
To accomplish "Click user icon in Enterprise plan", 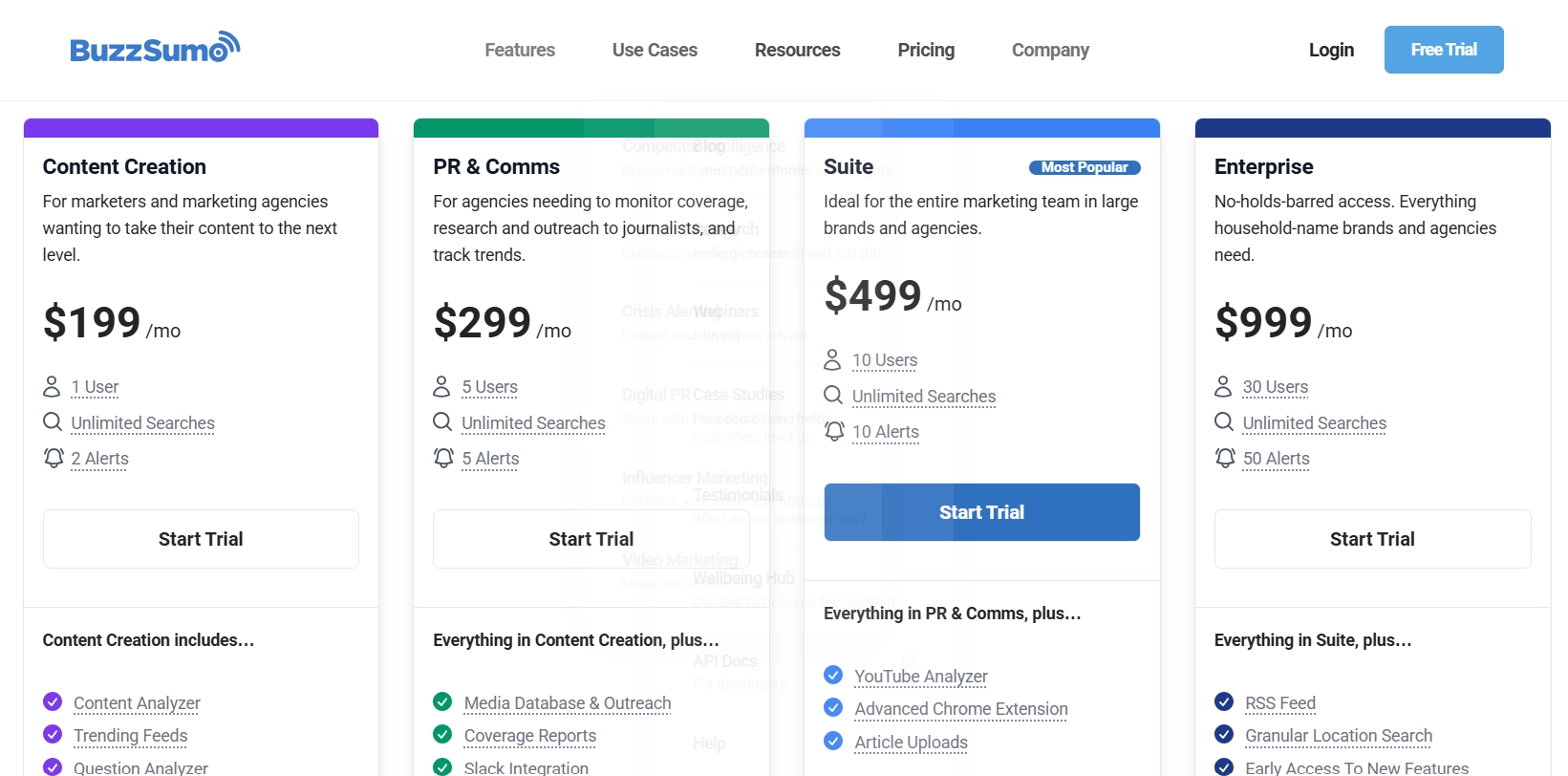I will click(x=1223, y=386).
